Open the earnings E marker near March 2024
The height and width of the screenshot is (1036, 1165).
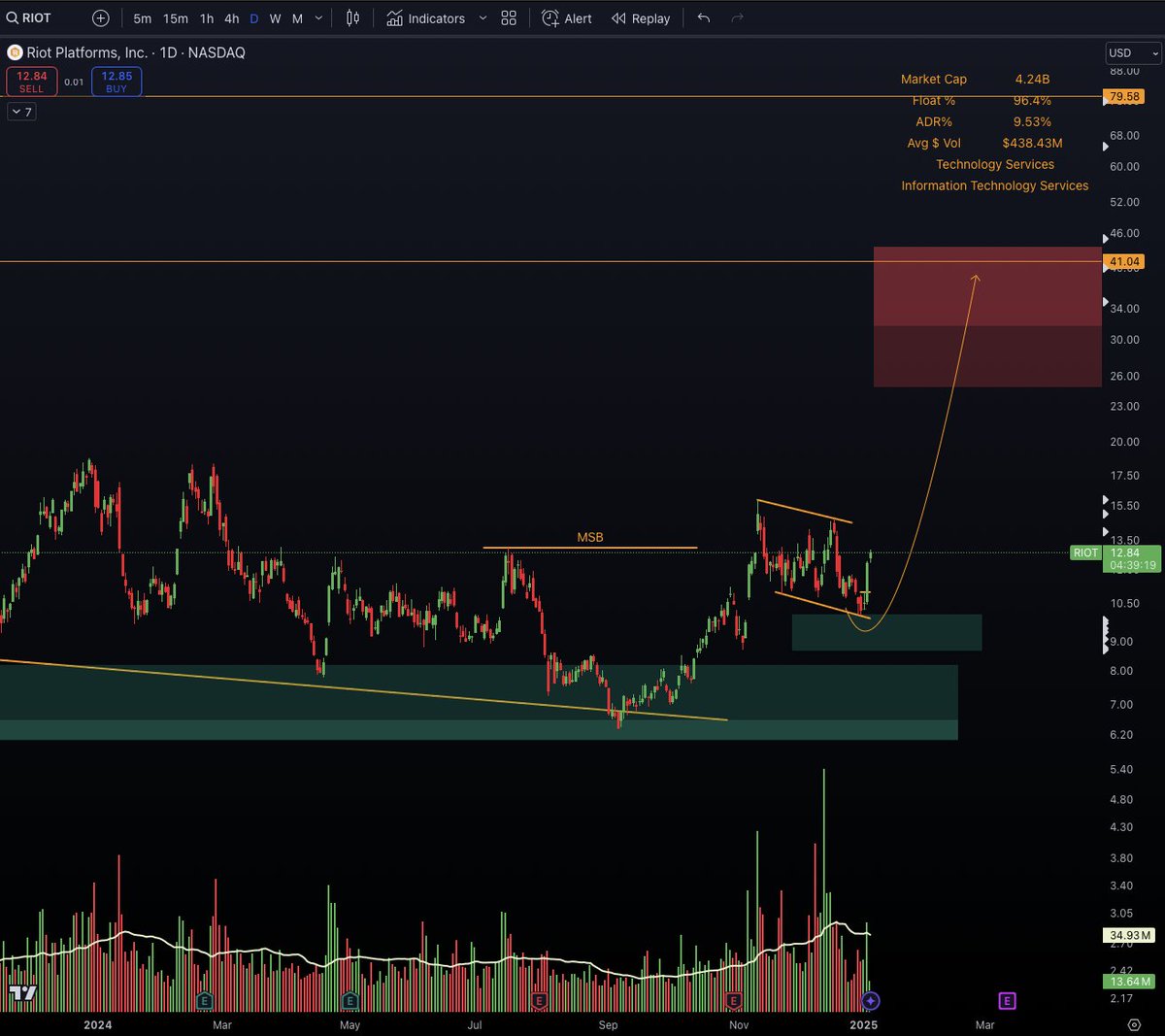point(204,1000)
